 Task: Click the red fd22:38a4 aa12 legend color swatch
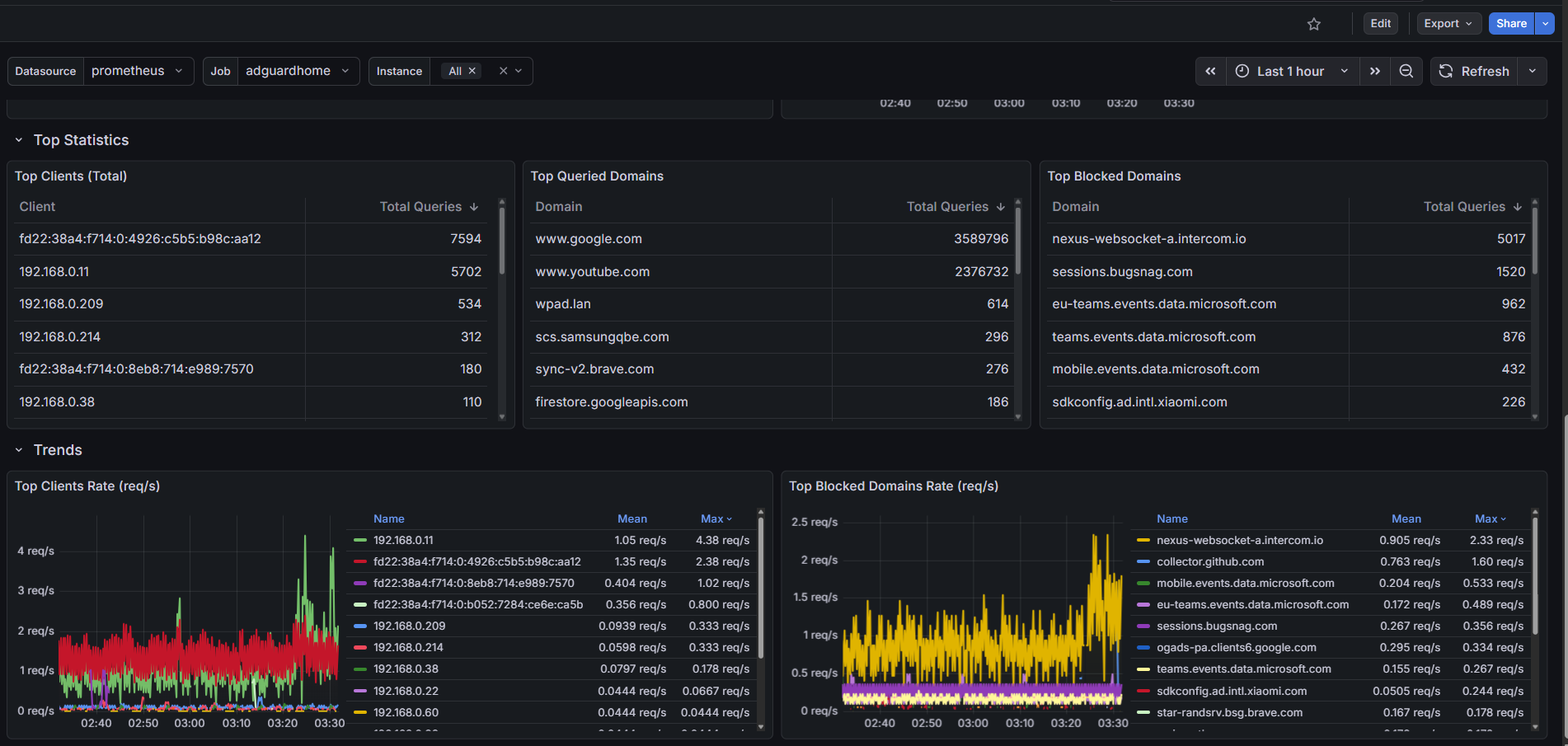click(360, 562)
